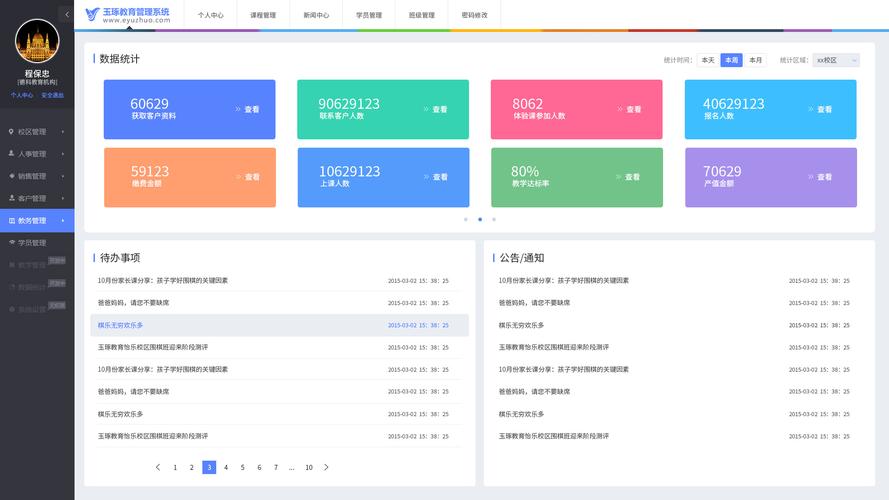Open page 6 in pagination
The width and height of the screenshot is (889, 500).
click(259, 467)
